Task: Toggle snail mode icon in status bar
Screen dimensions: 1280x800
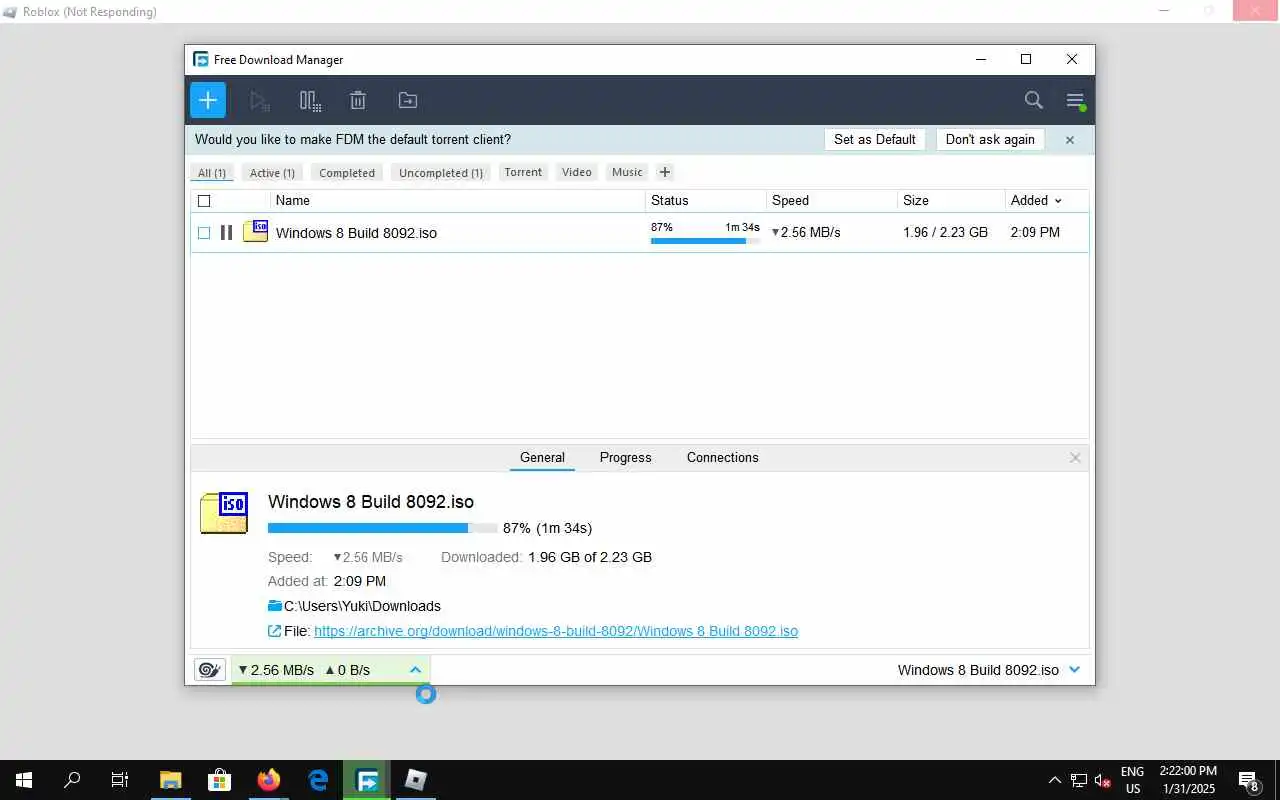Action: tap(210, 670)
